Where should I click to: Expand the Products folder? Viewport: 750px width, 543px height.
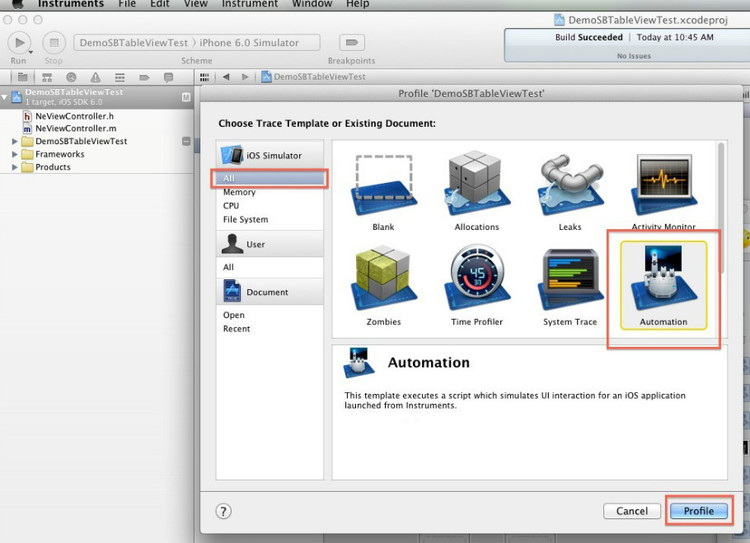(15, 168)
